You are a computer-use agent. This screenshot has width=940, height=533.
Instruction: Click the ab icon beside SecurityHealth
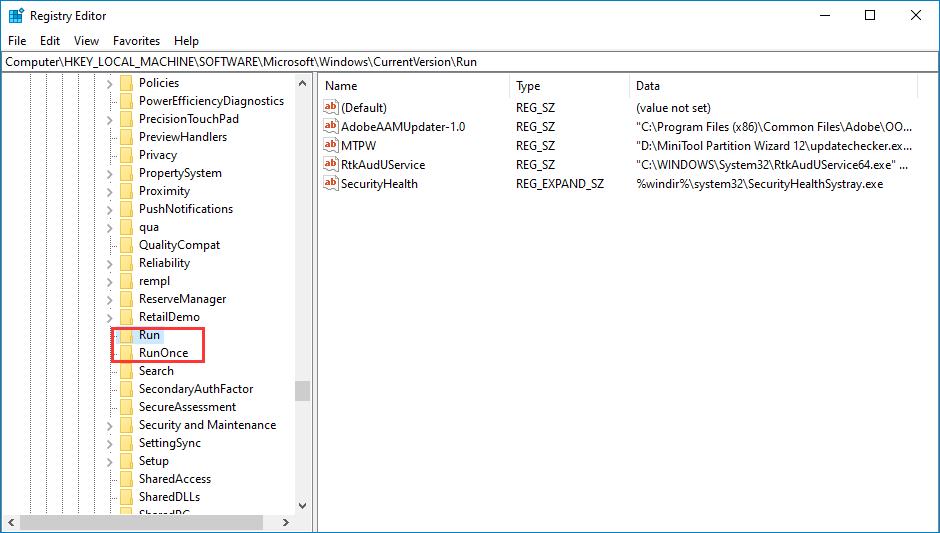331,183
